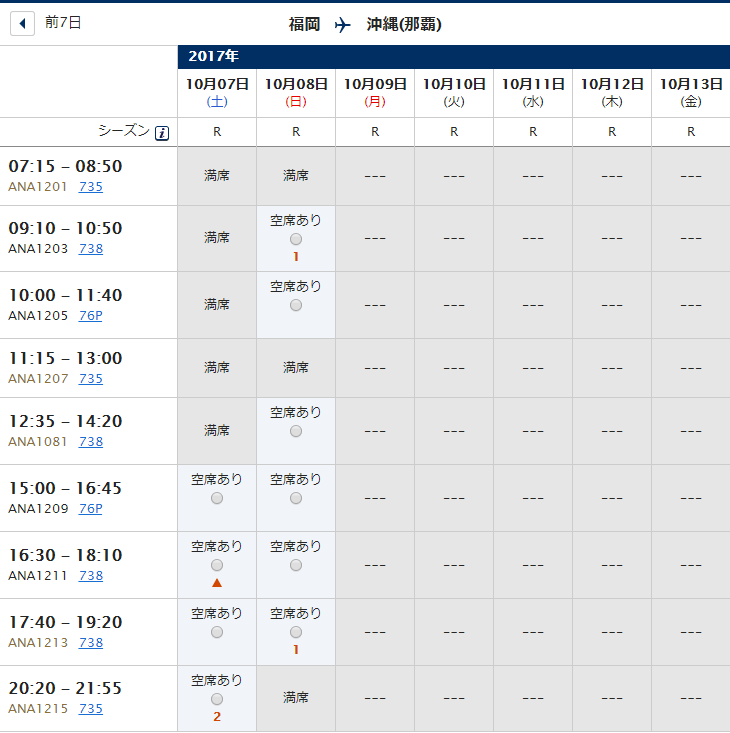Click the 07:15 – 08:50 flight time
This screenshot has width=730, height=733.
pyautogui.click(x=65, y=166)
